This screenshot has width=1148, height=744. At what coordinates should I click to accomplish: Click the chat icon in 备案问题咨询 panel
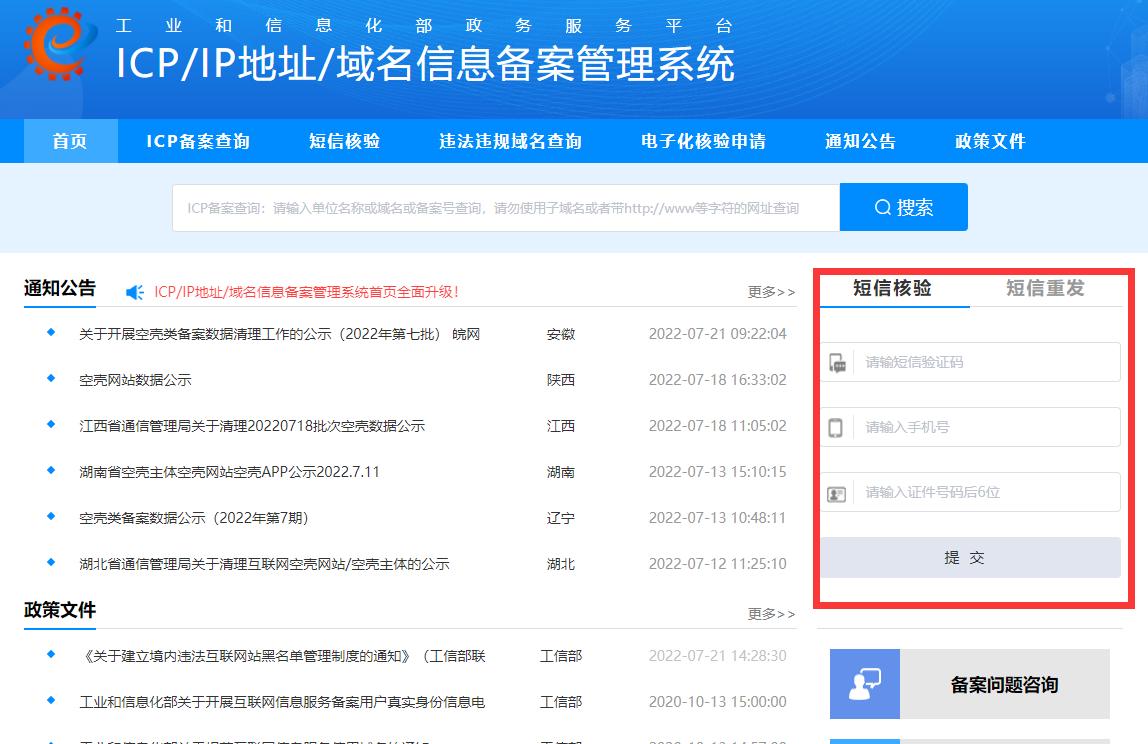[x=865, y=684]
